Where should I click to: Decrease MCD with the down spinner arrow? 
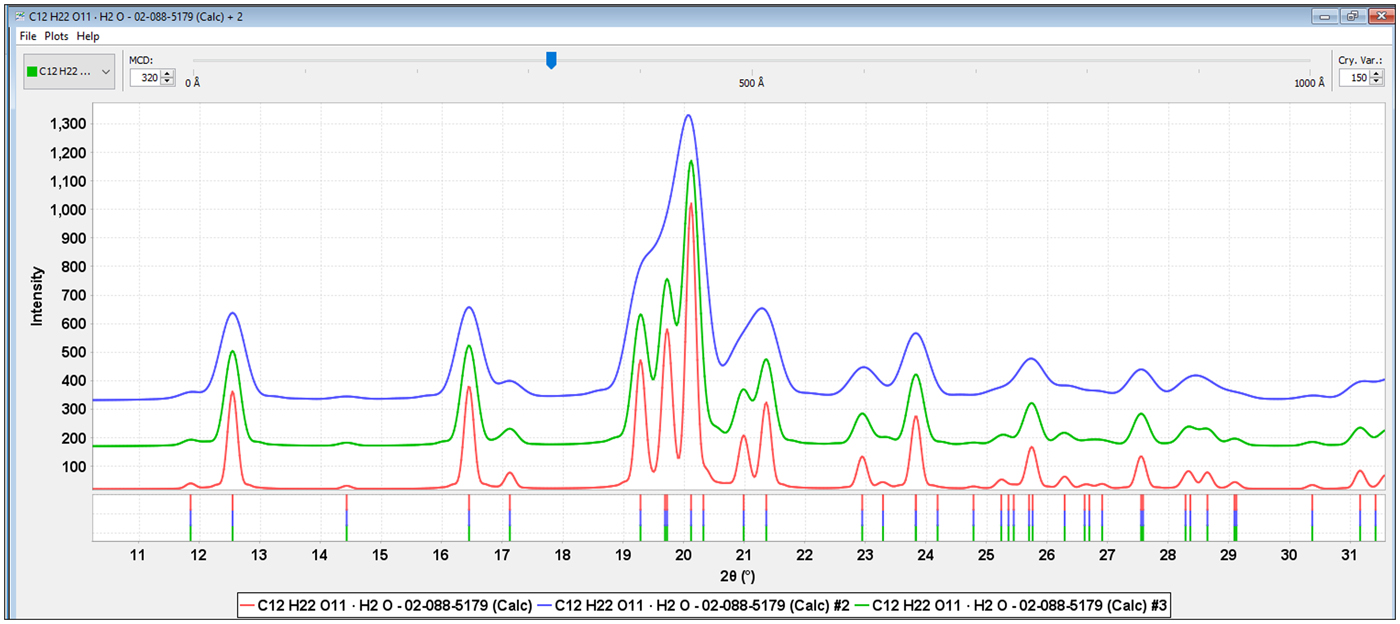coord(168,81)
